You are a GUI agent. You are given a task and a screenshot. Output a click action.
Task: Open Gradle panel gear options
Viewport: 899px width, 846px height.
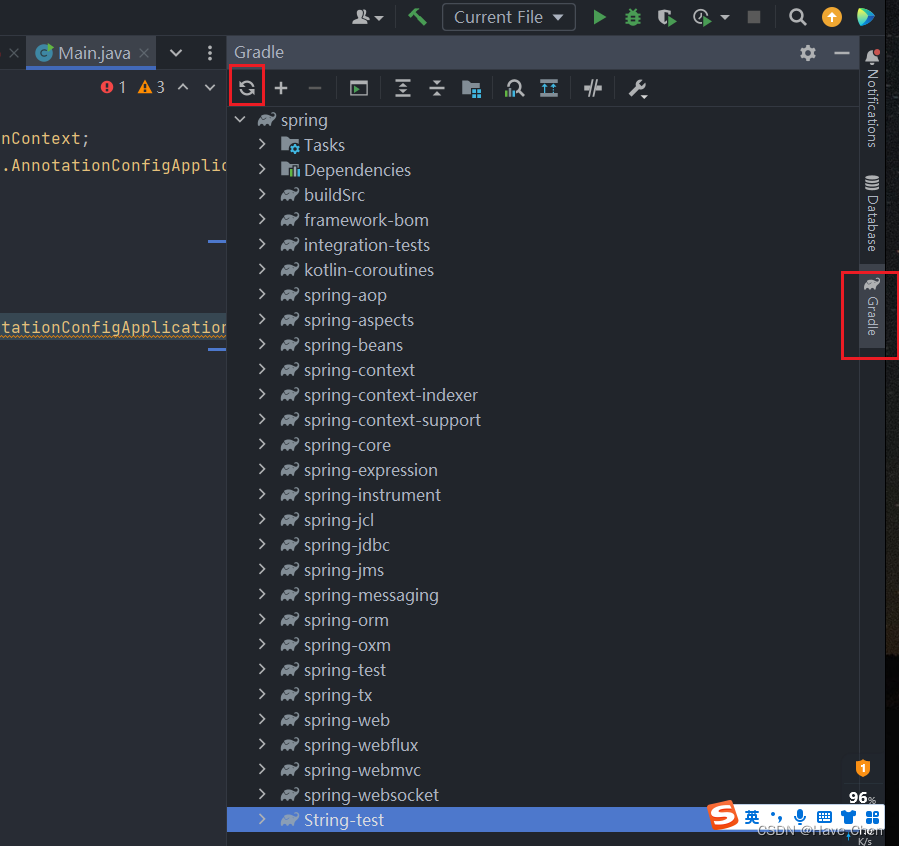808,53
